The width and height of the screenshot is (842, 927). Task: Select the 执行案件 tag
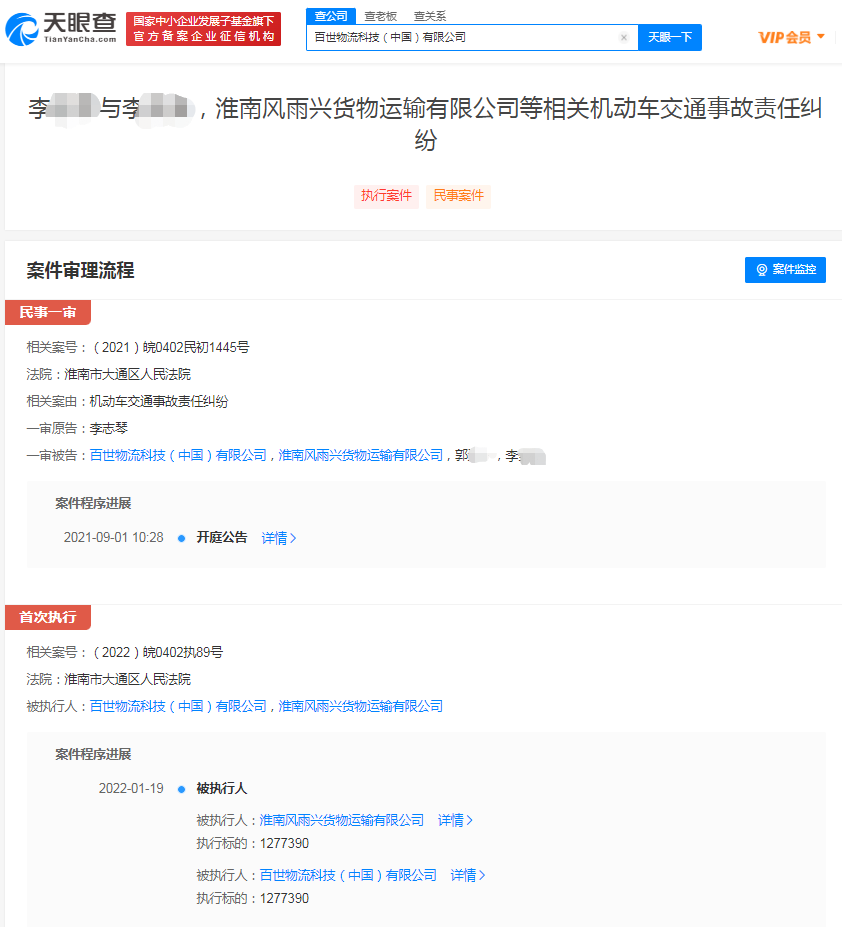pos(386,196)
